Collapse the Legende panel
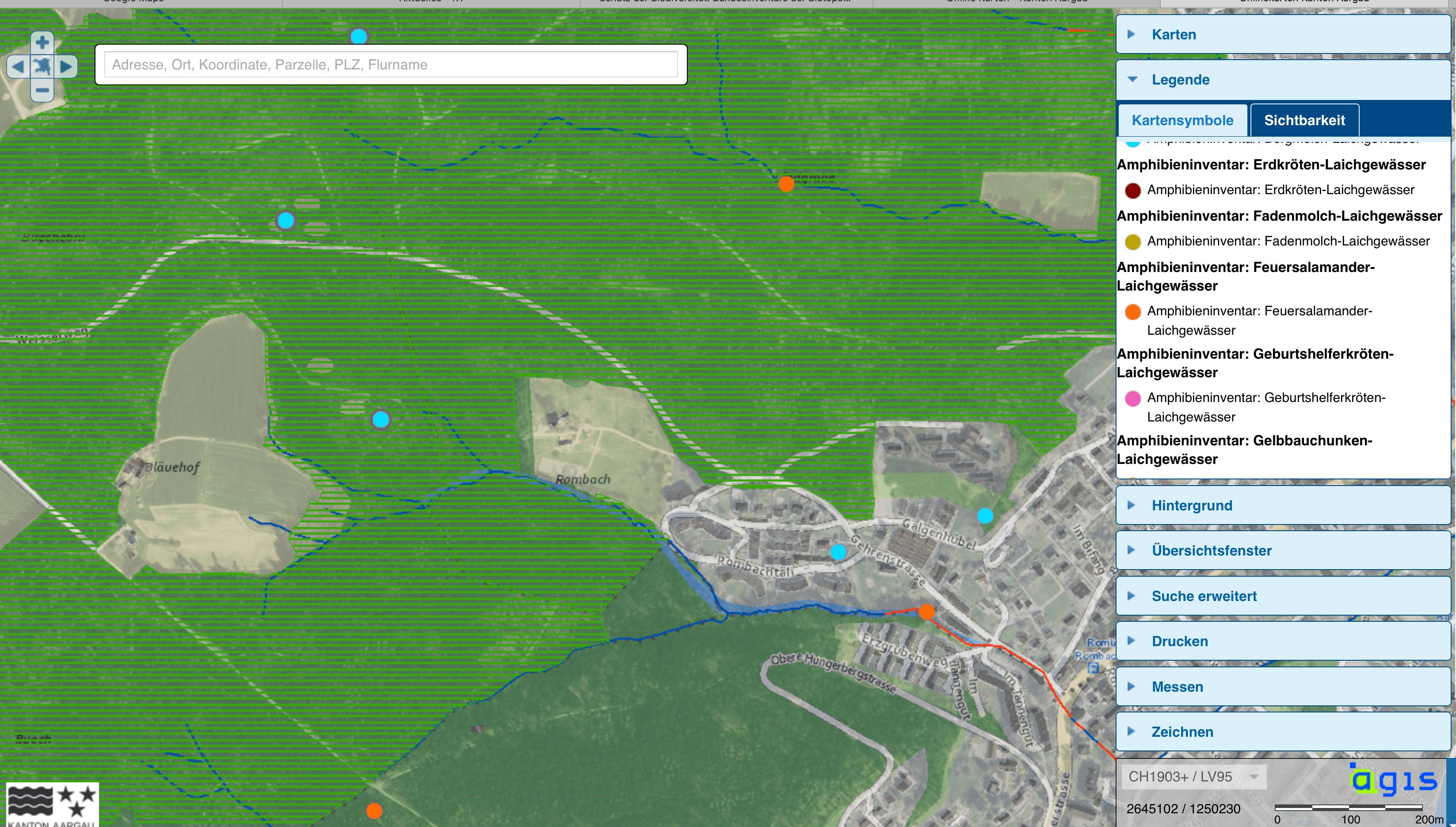Image resolution: width=1456 pixels, height=827 pixels. pos(1180,80)
